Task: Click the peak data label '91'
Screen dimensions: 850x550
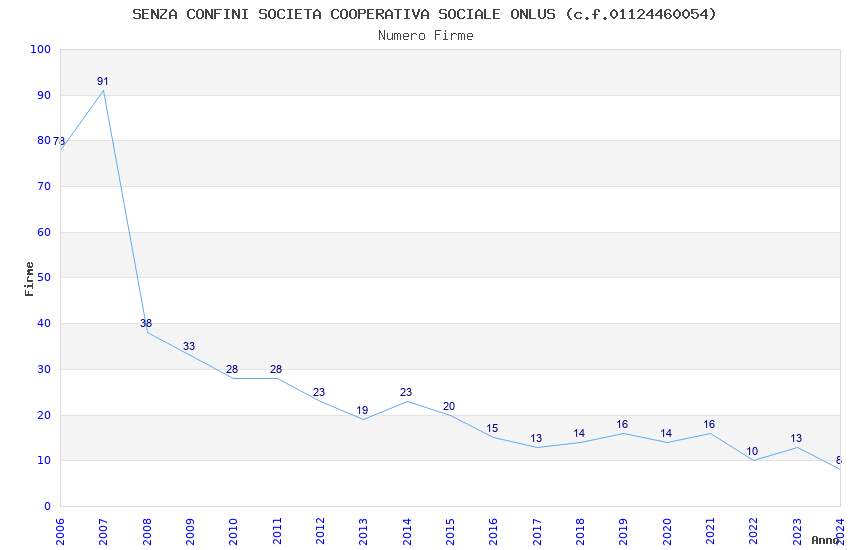Action: [102, 81]
